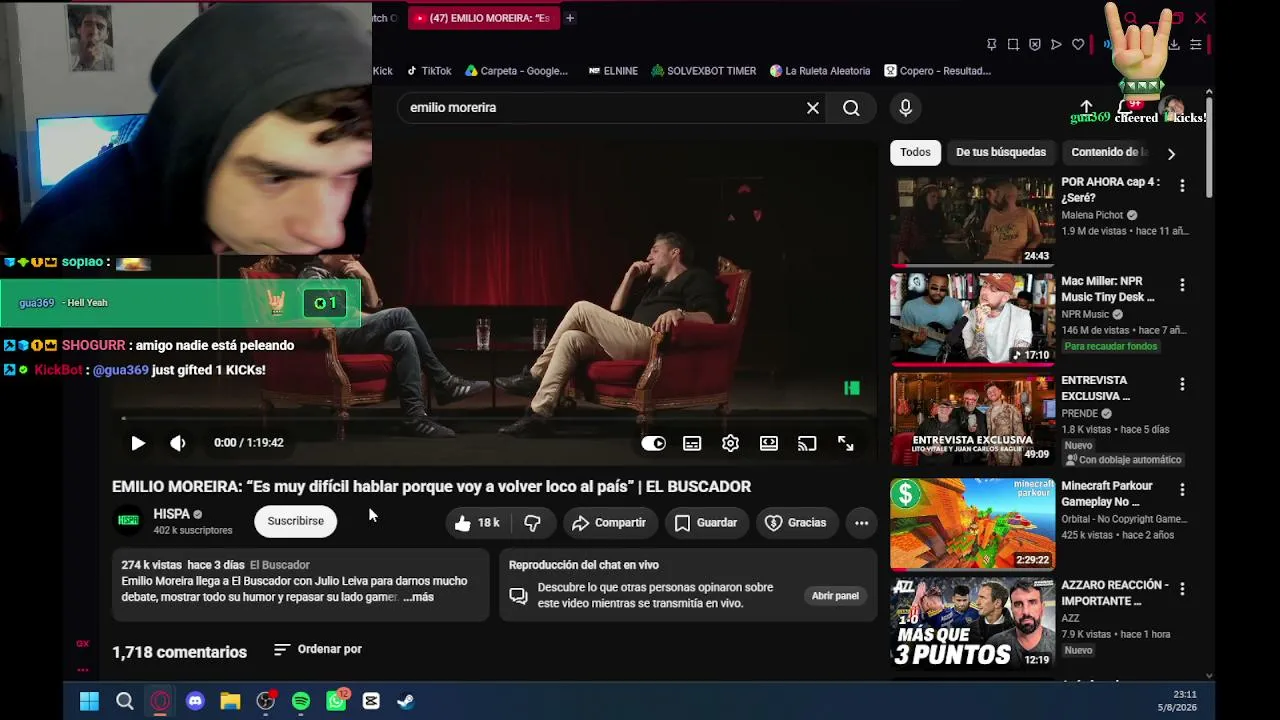Click the YouTube search magnifier button
The height and width of the screenshot is (720, 1280).
click(x=851, y=108)
